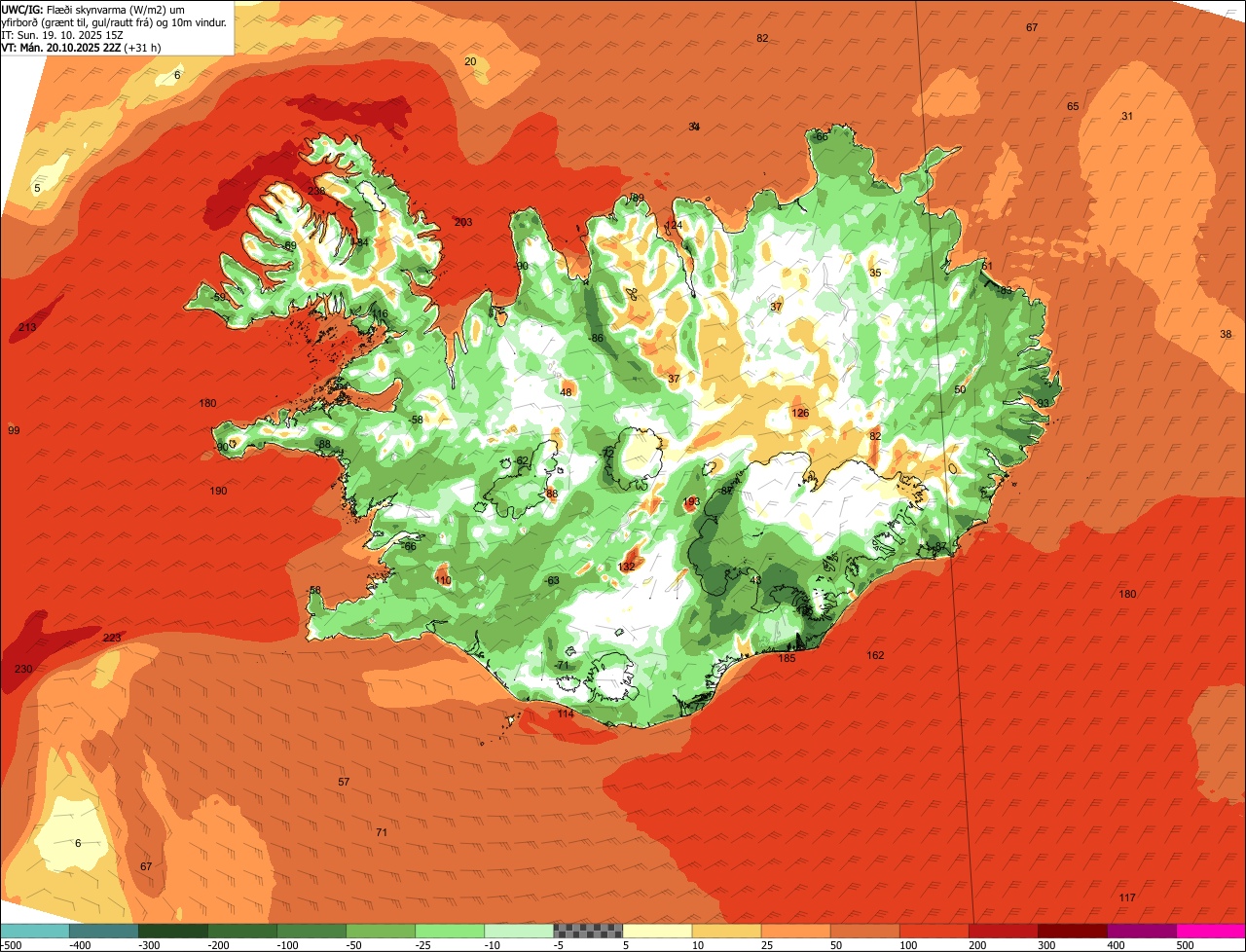The image size is (1246, 952).
Task: Click the map value "190" off the west coast
Action: tap(218, 492)
